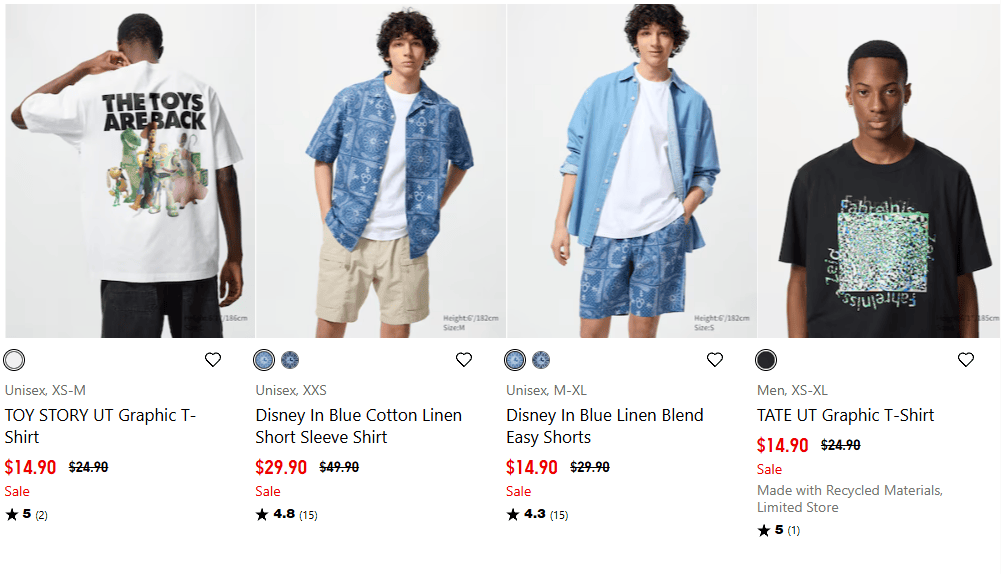This screenshot has width=1001, height=574.
Task: Open TATE UT Graphic T-Shirt title link
Action: click(845, 415)
